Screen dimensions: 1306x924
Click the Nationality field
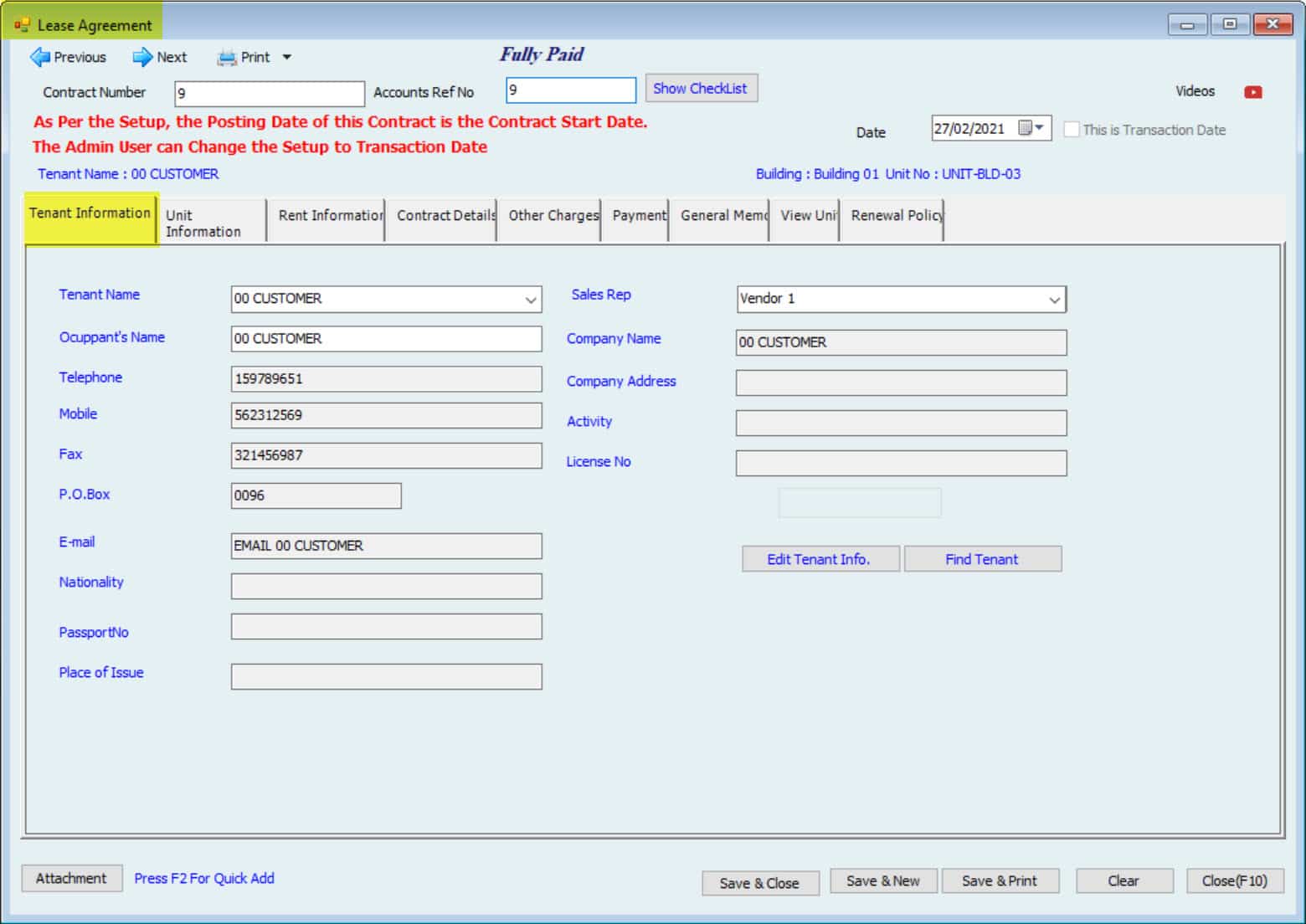(x=387, y=586)
